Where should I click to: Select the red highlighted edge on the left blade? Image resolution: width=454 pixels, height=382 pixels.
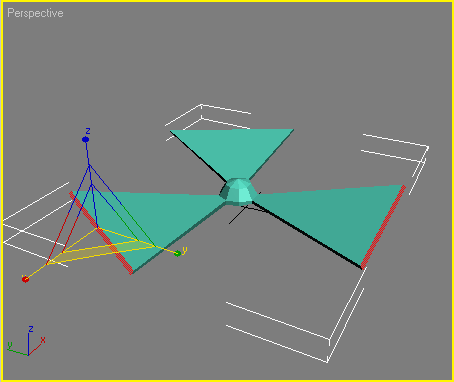101,233
